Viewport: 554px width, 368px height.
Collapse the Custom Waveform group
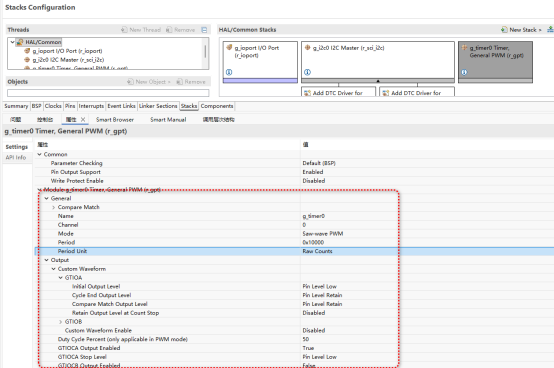(x=54, y=269)
